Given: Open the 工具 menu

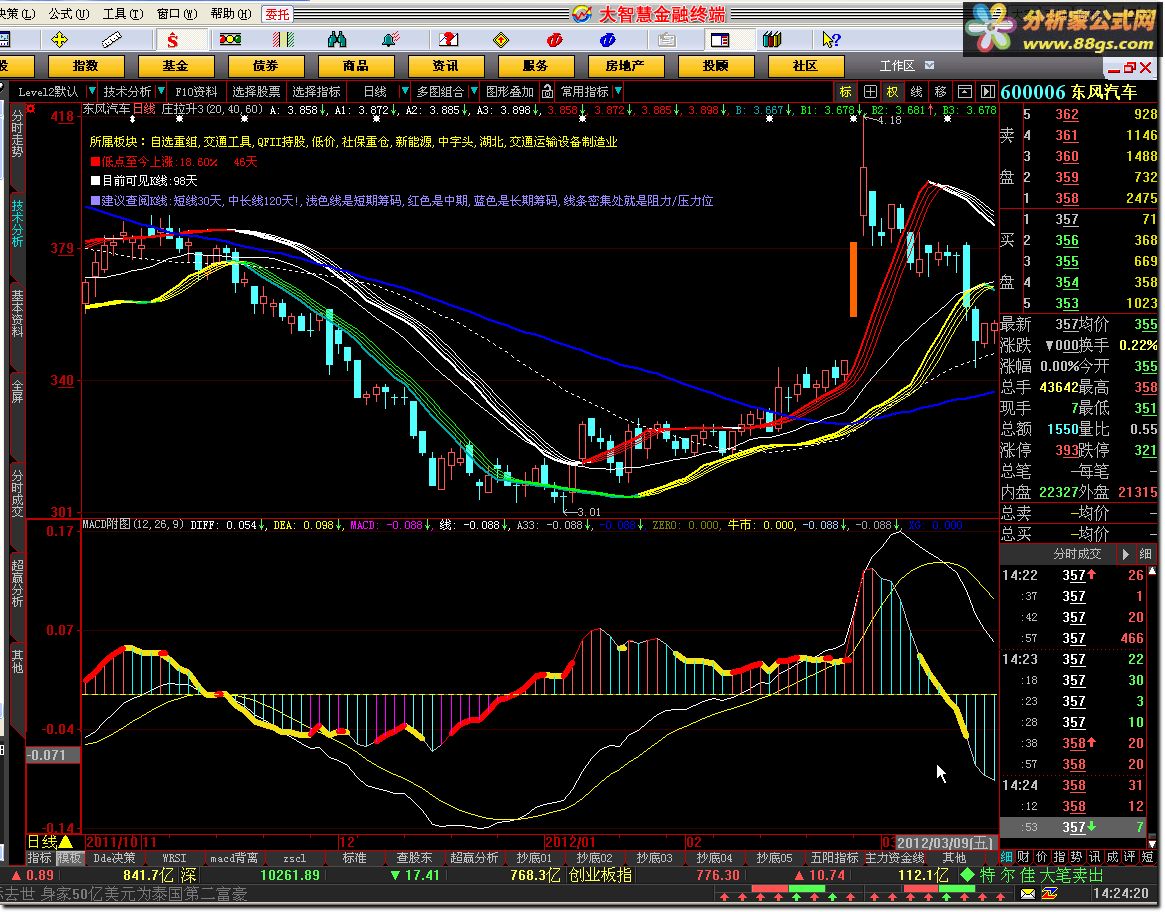Looking at the screenshot, I should coord(123,13).
